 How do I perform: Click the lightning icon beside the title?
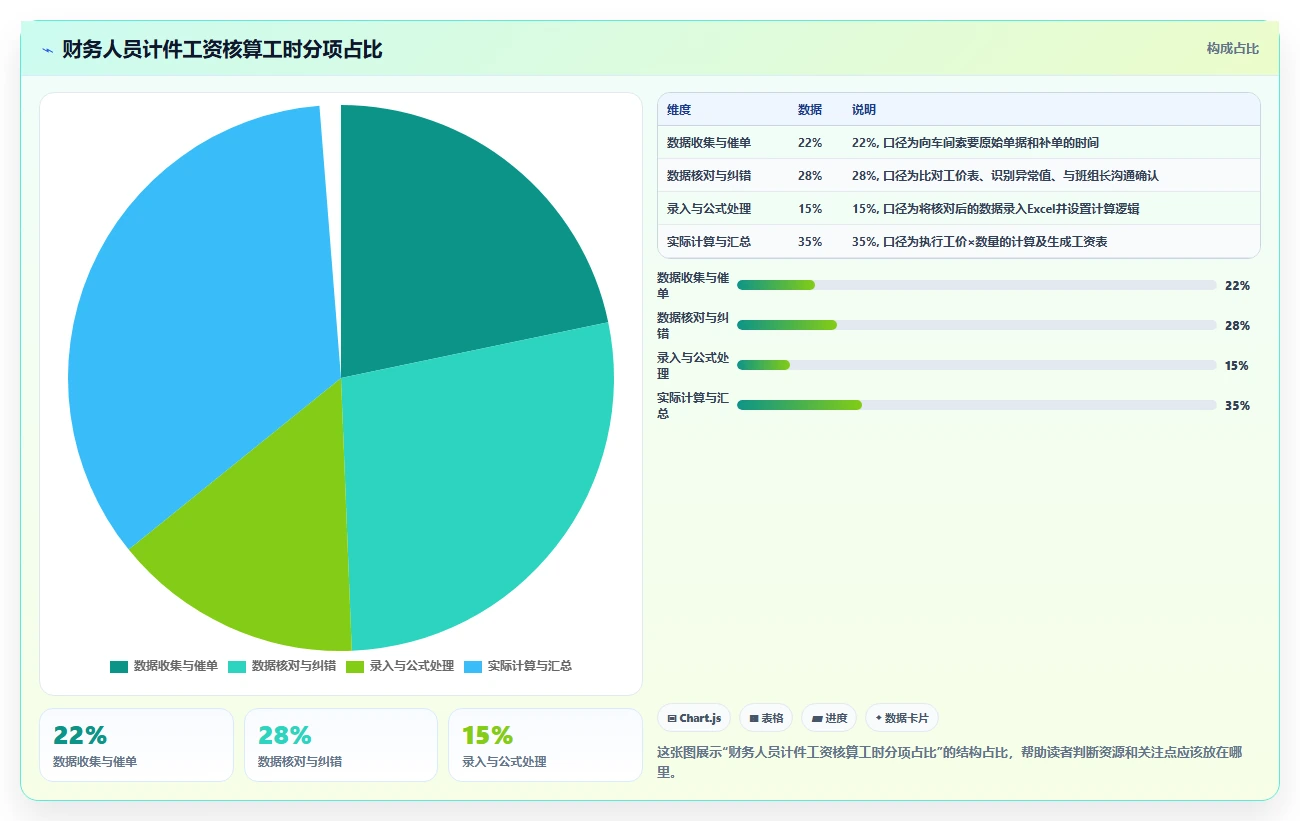[47, 50]
